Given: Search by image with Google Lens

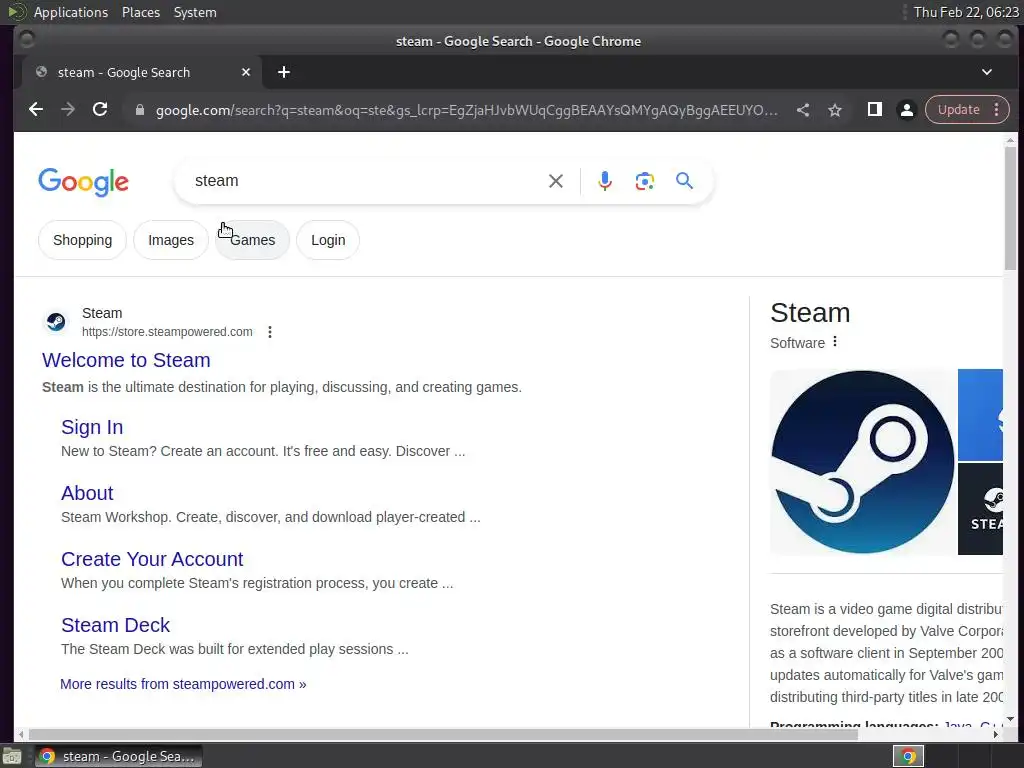Looking at the screenshot, I should (x=645, y=181).
